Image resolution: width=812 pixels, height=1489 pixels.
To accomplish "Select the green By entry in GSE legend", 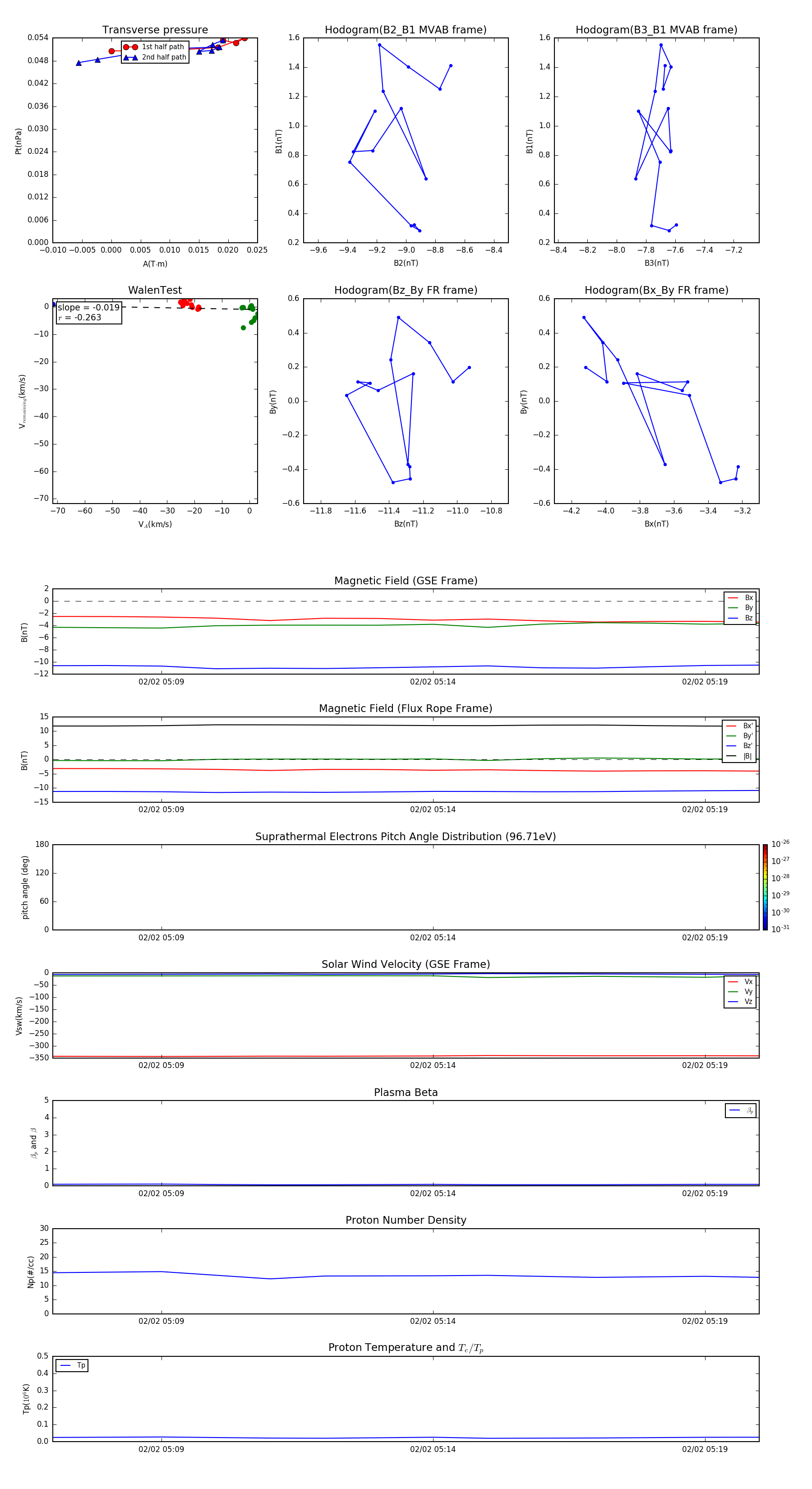I will point(740,607).
